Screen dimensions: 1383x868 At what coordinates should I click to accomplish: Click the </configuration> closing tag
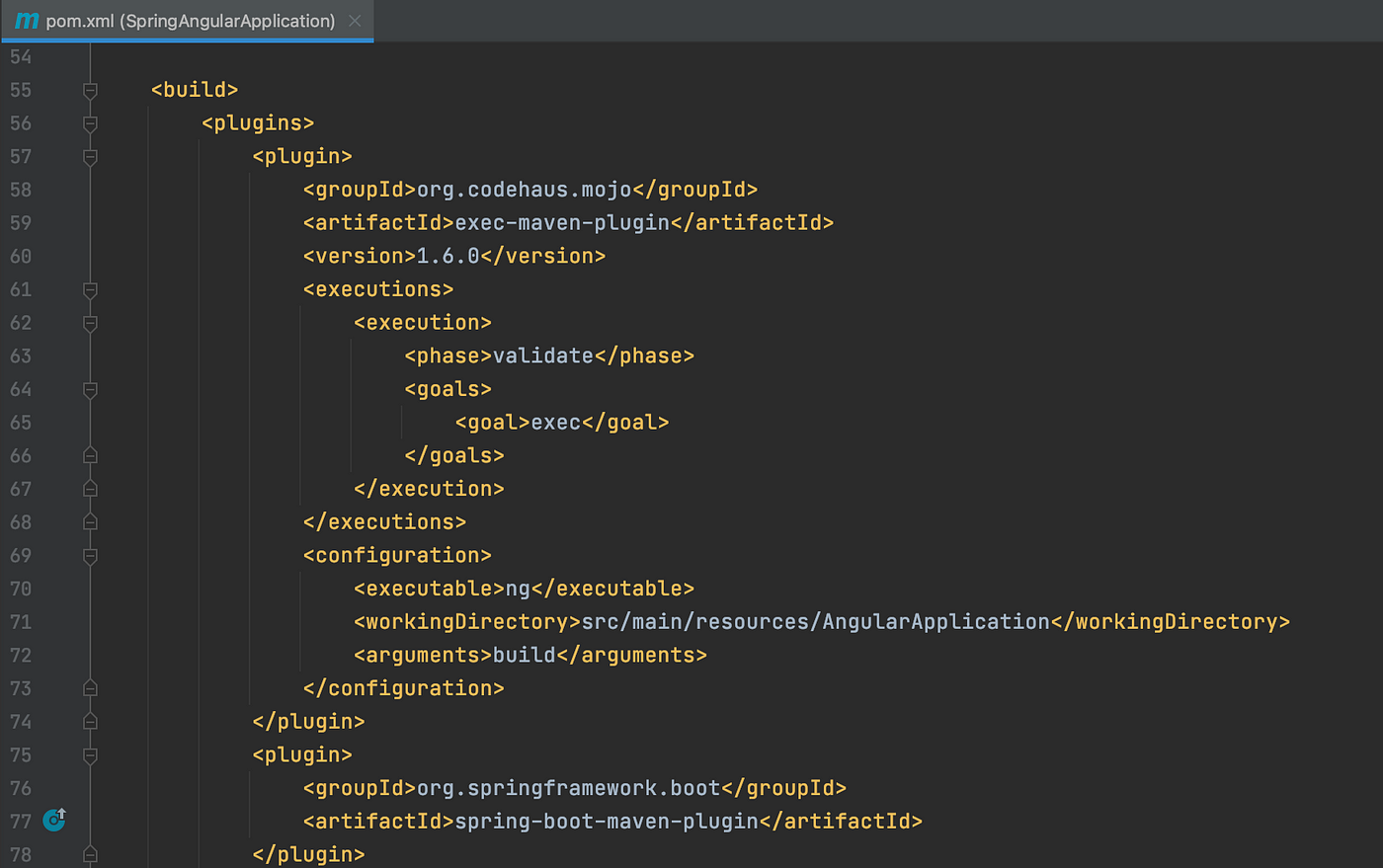(x=403, y=688)
